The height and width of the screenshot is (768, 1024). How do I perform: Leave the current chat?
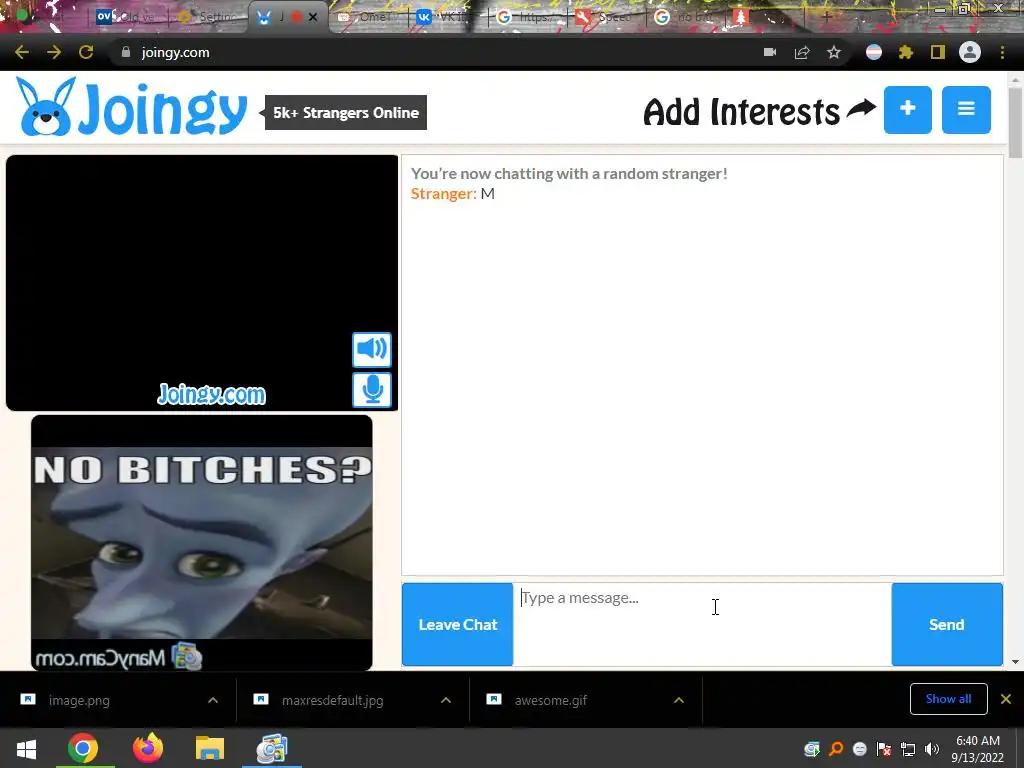click(x=458, y=624)
